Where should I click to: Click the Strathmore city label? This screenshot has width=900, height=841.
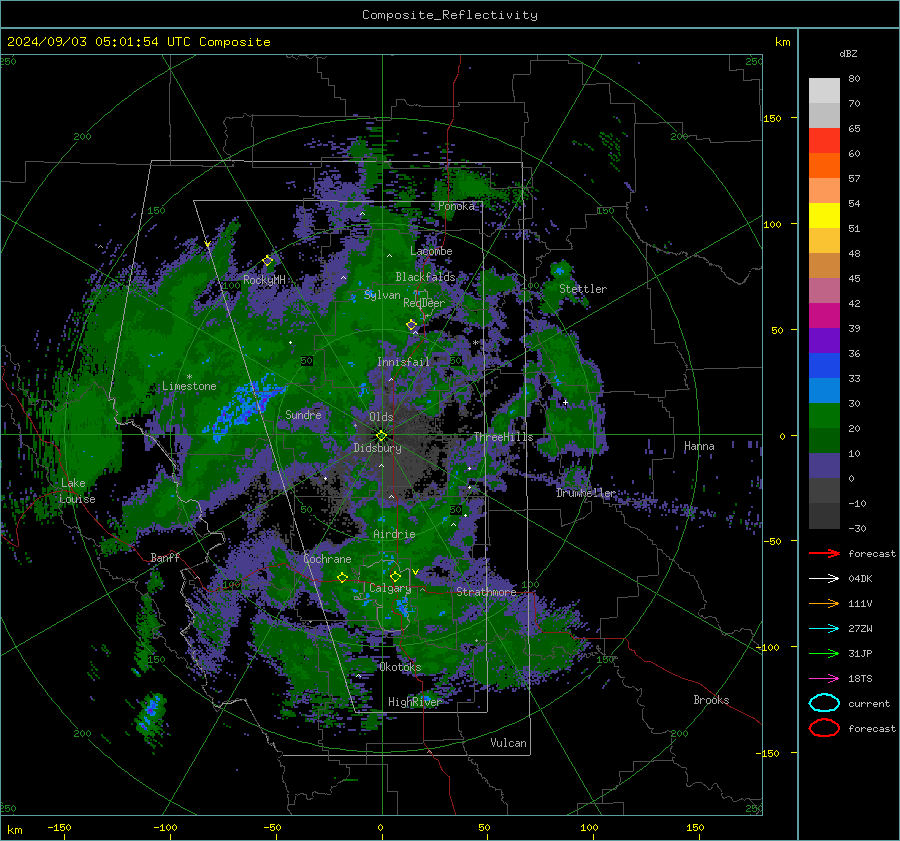pyautogui.click(x=486, y=592)
